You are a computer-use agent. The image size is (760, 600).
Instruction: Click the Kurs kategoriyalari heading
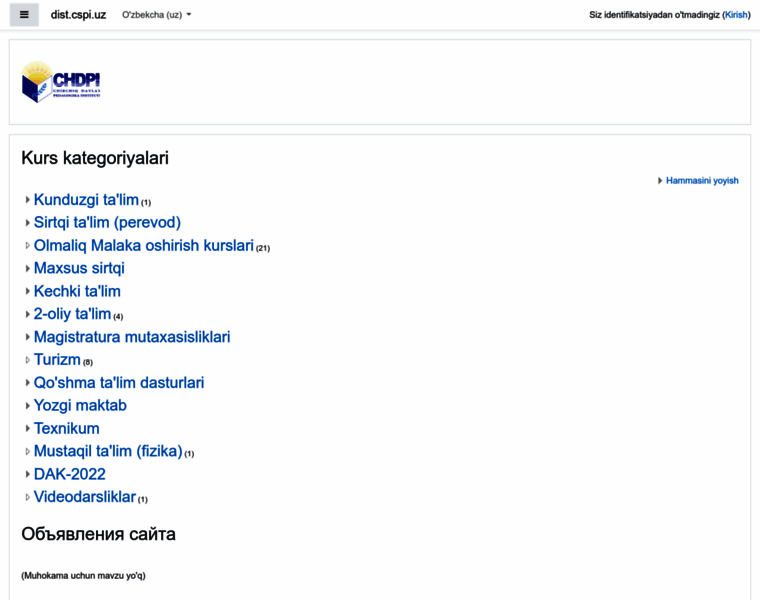click(95, 158)
